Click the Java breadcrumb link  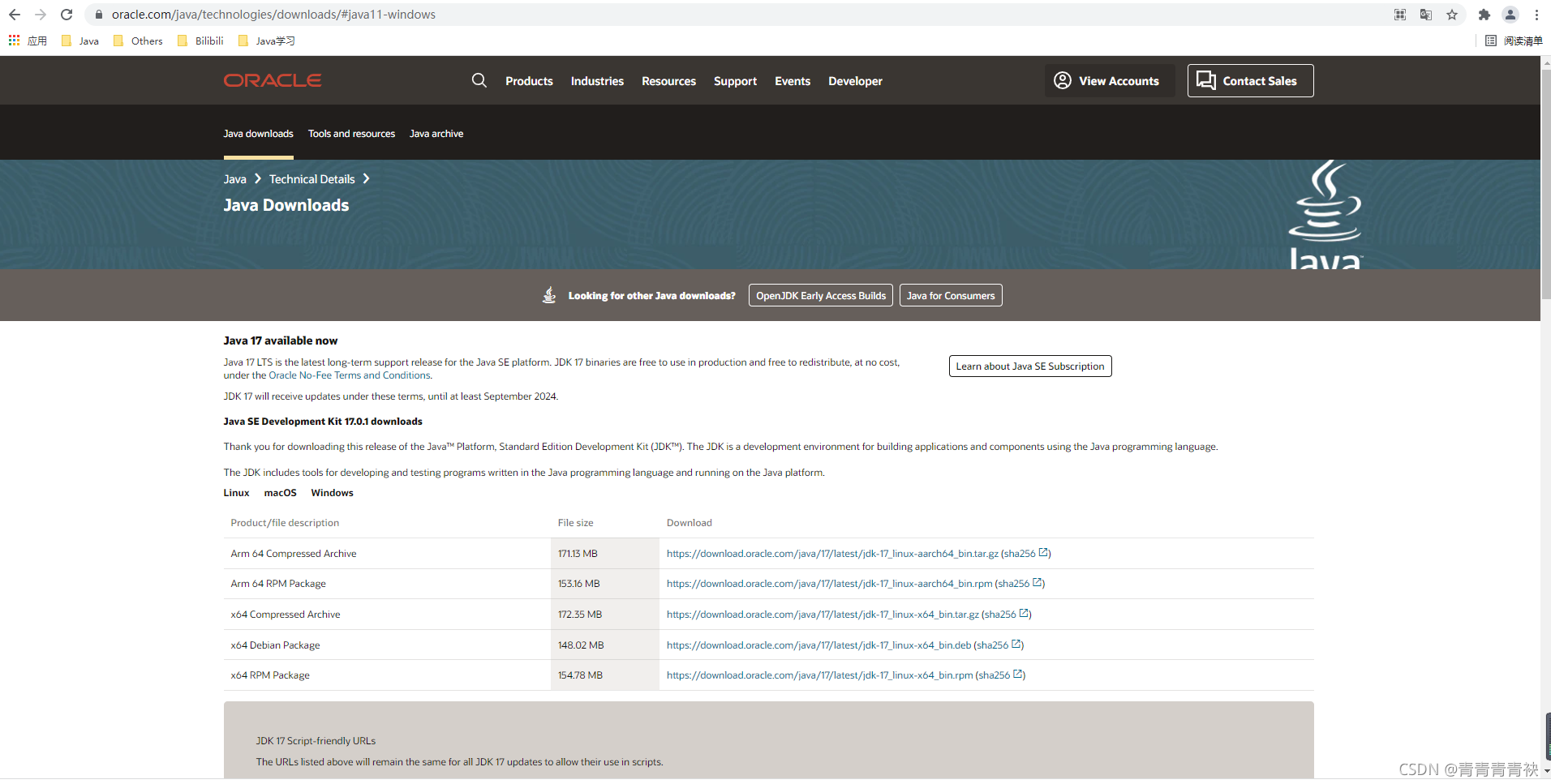(234, 179)
